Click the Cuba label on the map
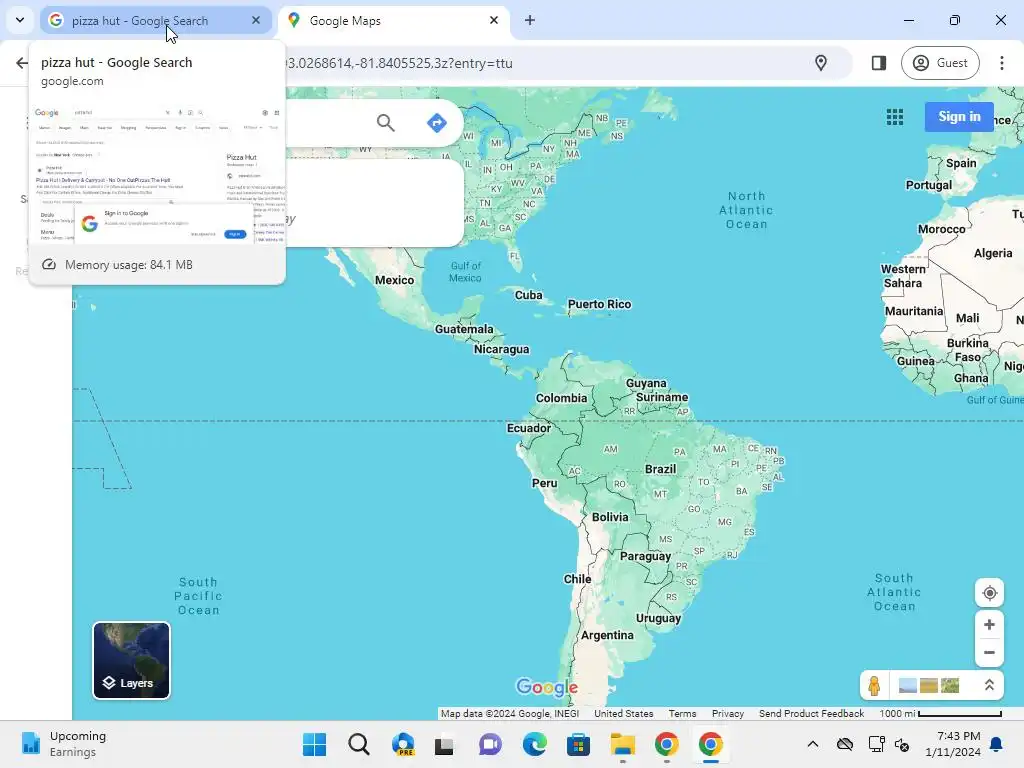 tap(528, 295)
